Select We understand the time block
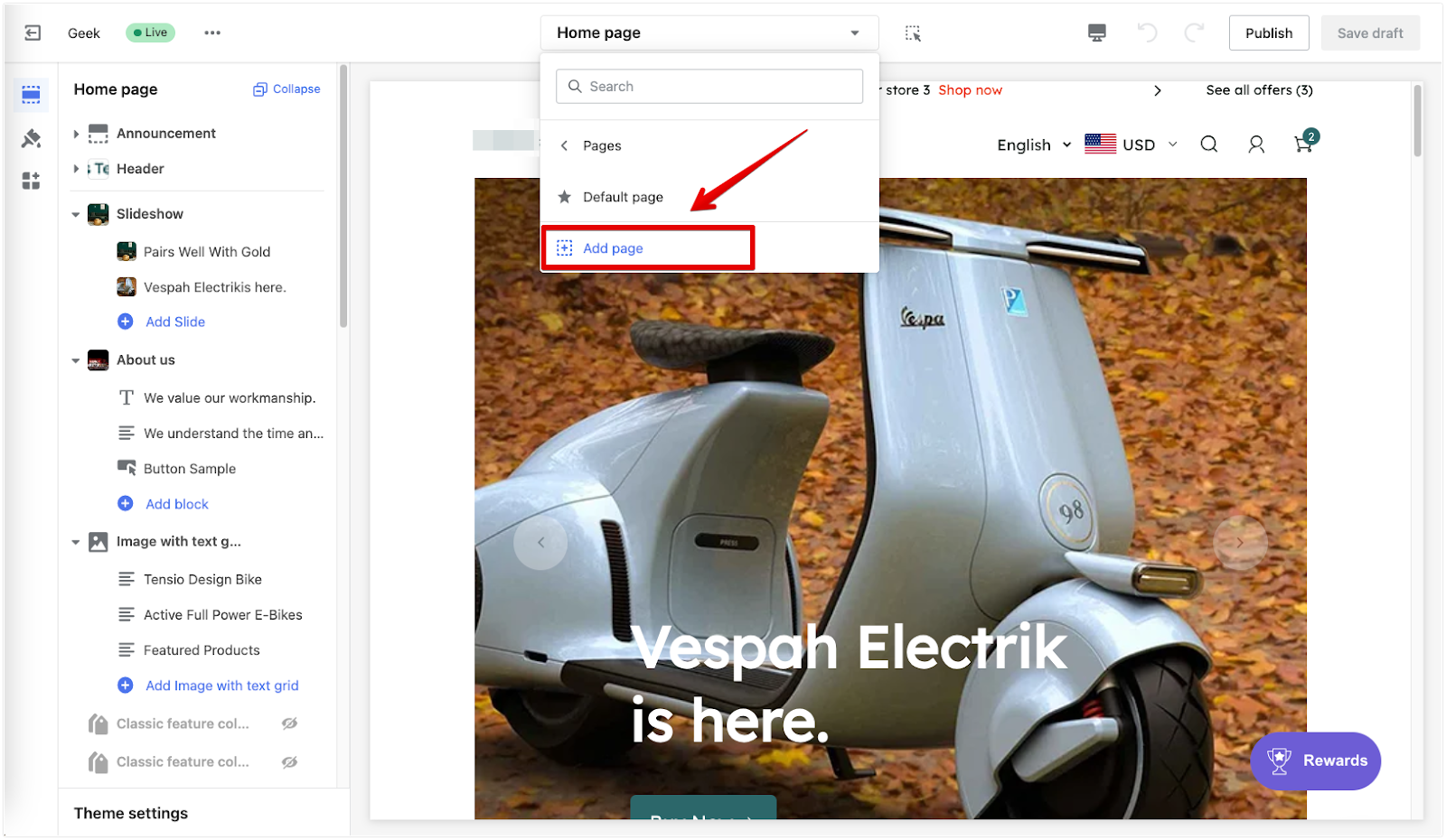The height and width of the screenshot is (840, 1446). [233, 434]
